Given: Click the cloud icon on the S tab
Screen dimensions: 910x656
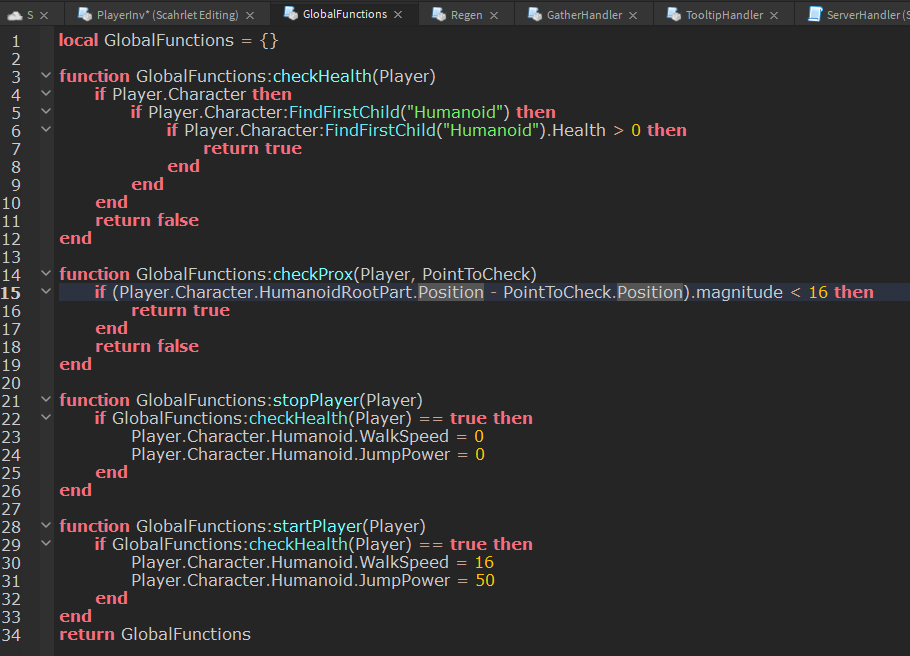Looking at the screenshot, I should point(15,15).
